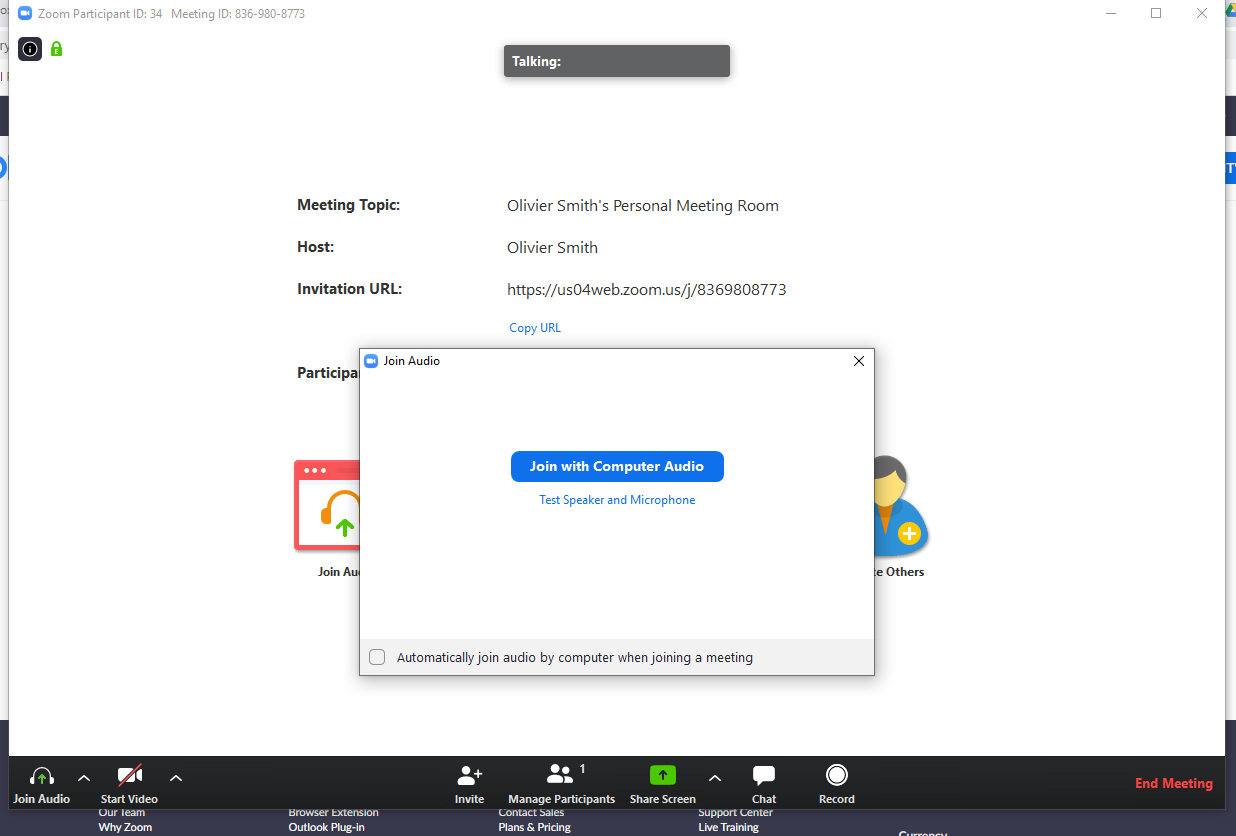Viewport: 1236px width, 836px height.
Task: Click the large Join Audio tile behind the dialog
Action: pyautogui.click(x=327, y=505)
